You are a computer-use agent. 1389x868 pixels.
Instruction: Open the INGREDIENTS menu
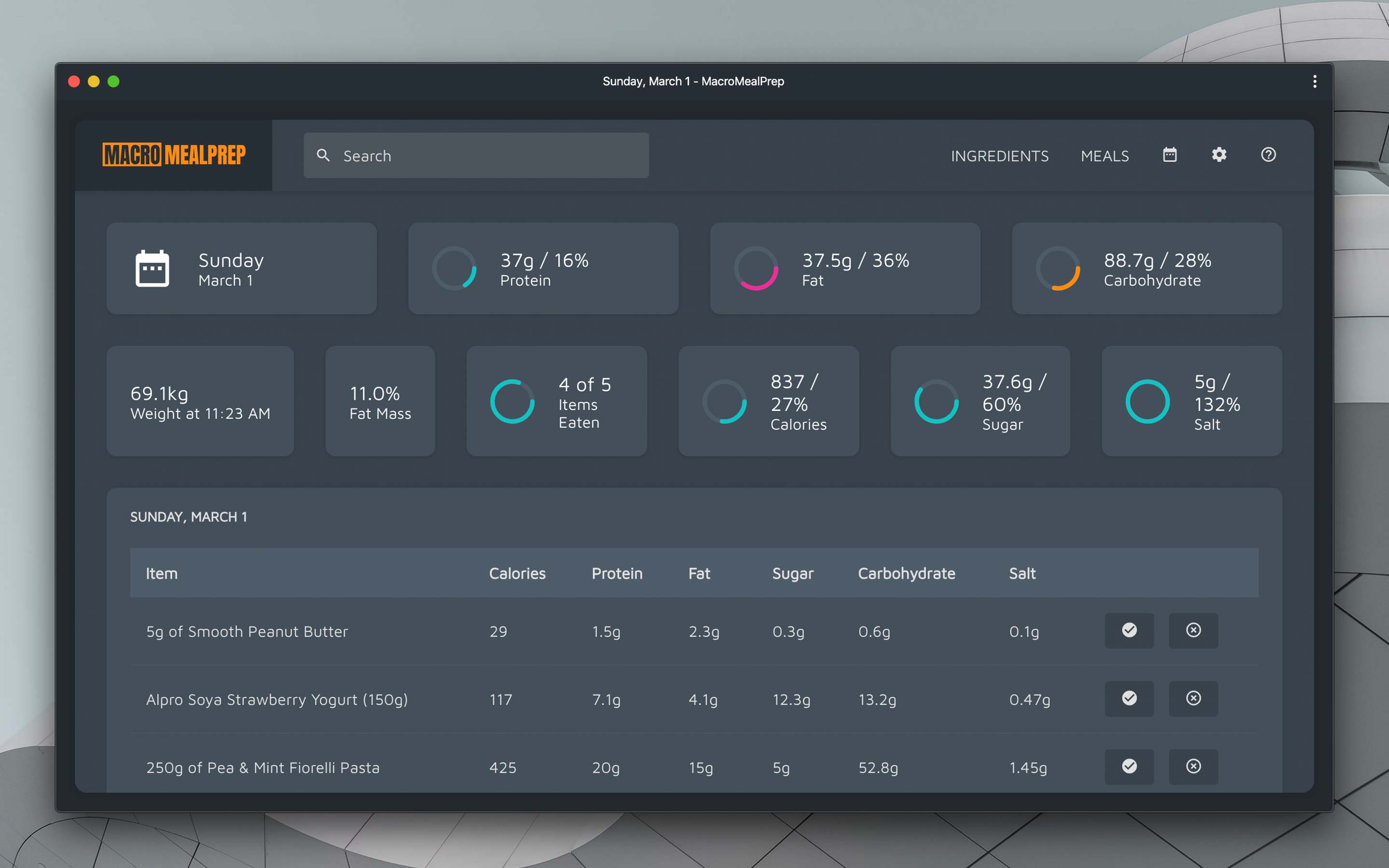pyautogui.click(x=999, y=156)
